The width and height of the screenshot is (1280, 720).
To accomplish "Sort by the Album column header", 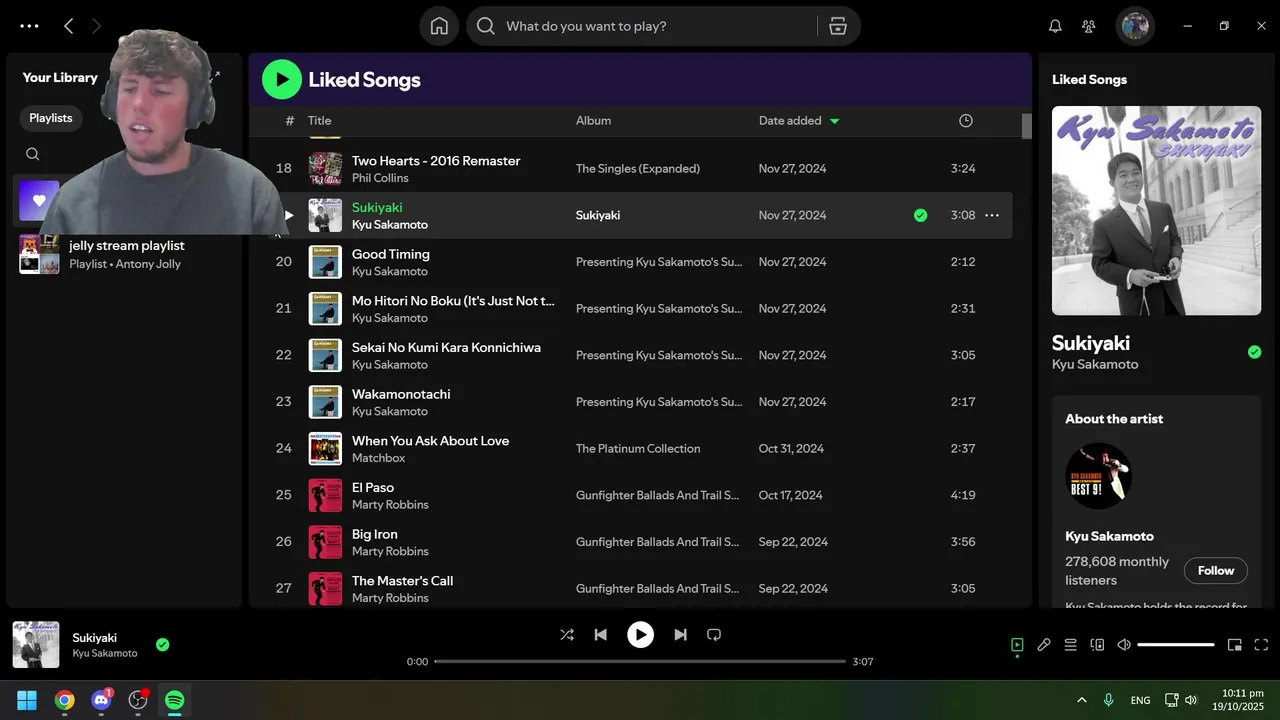I will [593, 120].
